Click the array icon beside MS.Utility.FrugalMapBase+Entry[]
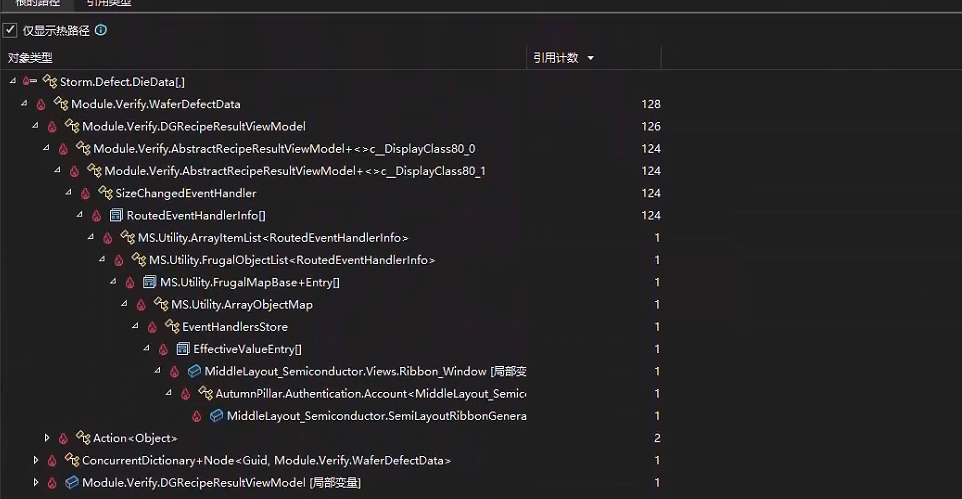 149,282
